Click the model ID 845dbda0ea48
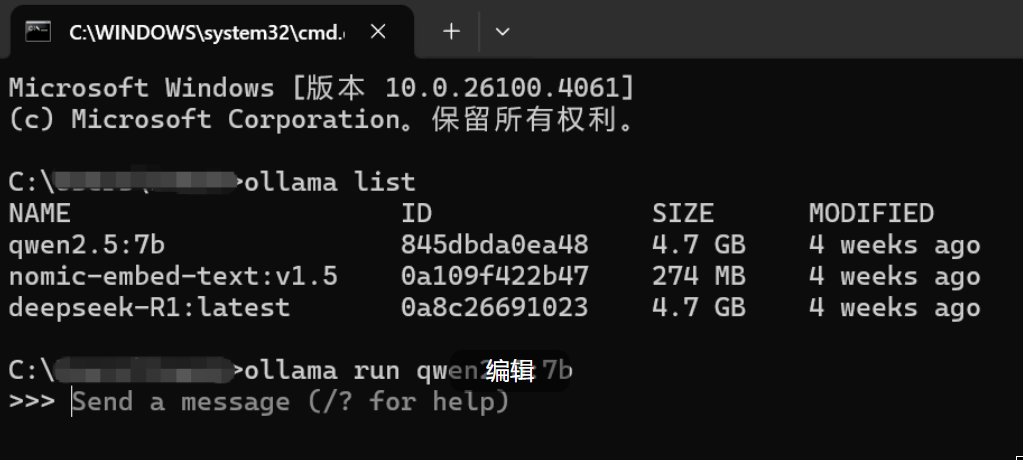This screenshot has height=460, width=1023. click(494, 245)
